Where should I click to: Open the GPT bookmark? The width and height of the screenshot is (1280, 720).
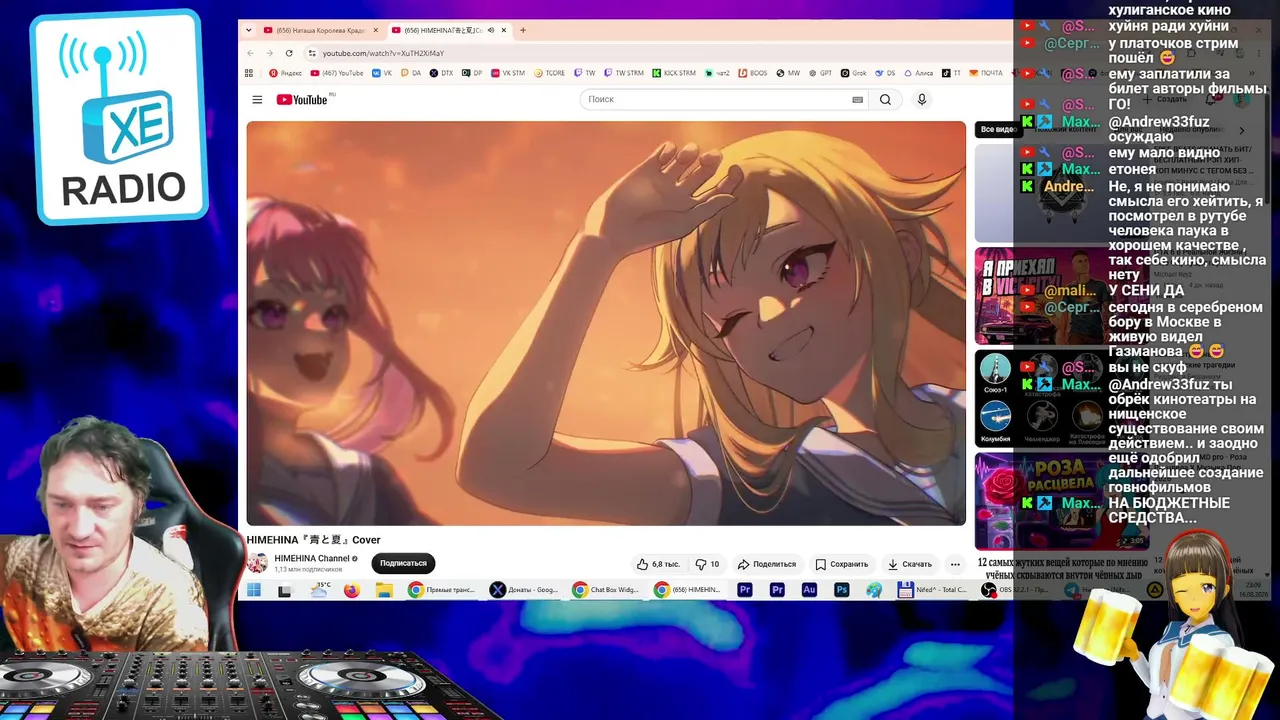[x=820, y=73]
